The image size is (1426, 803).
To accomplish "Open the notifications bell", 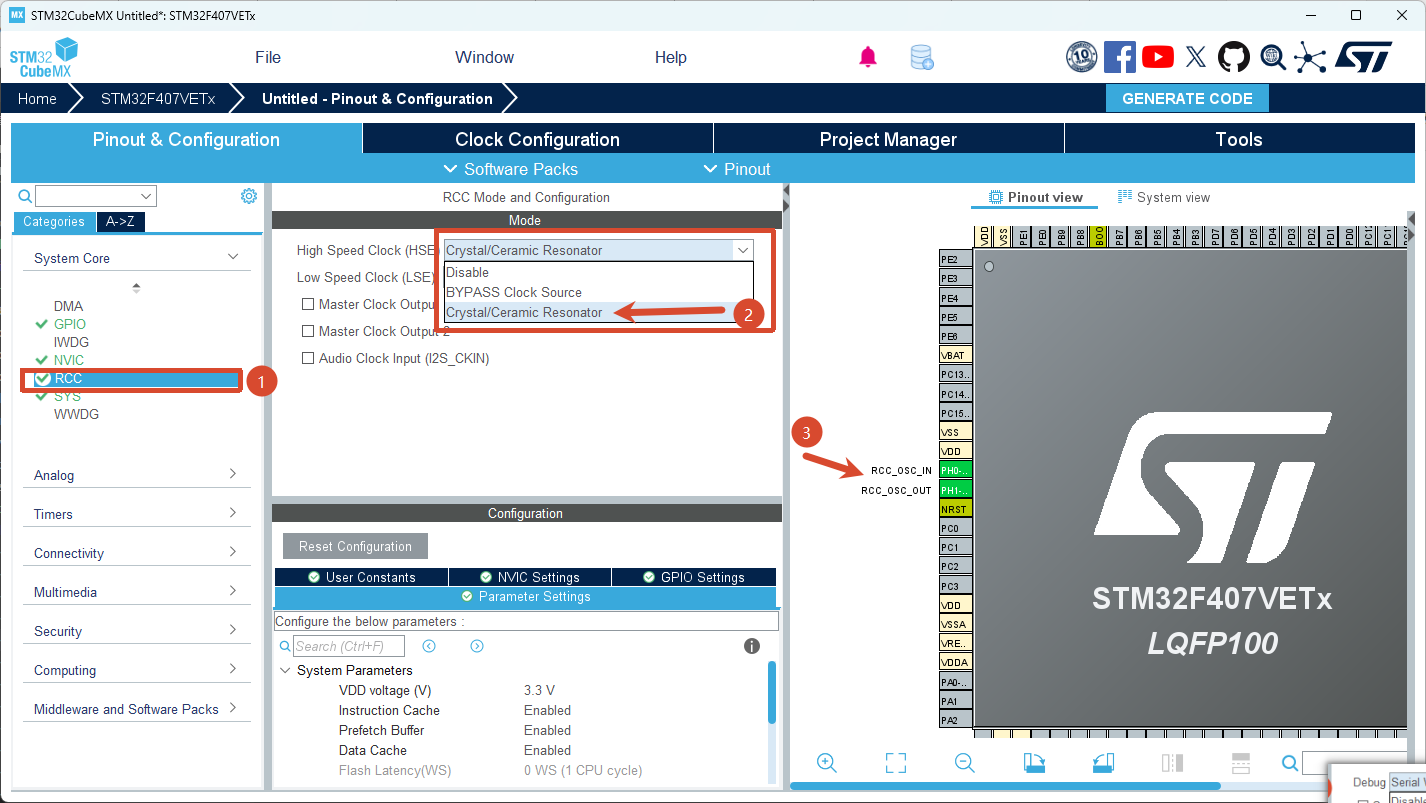I will 867,57.
